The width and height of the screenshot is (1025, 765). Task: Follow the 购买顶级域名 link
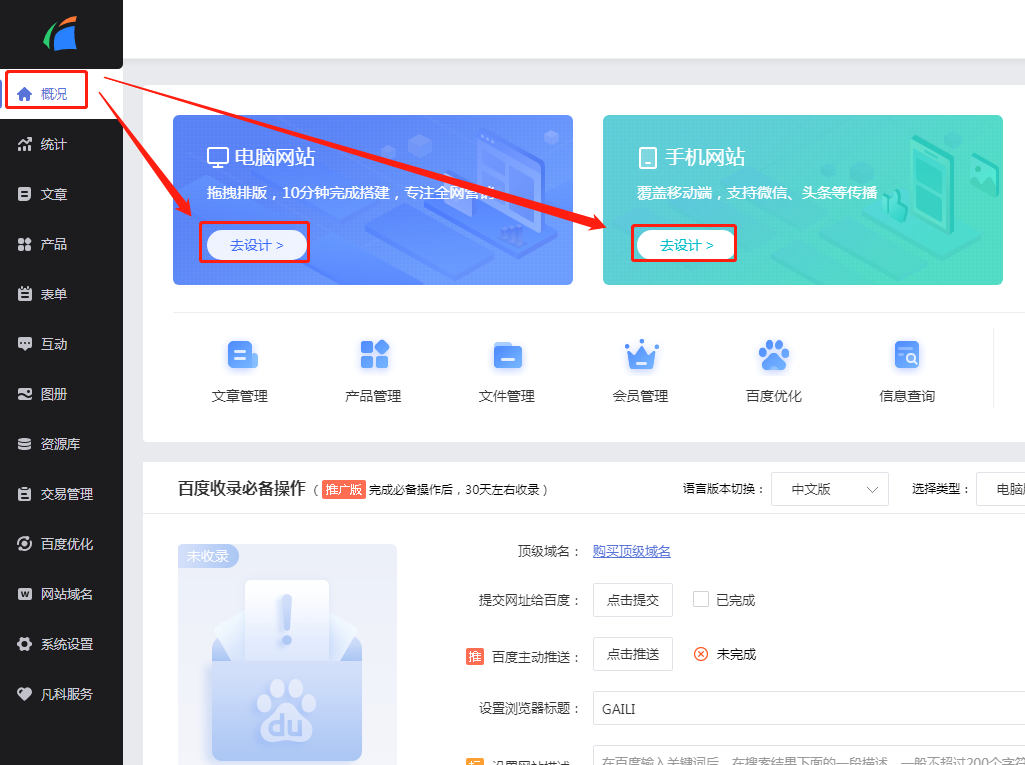click(631, 551)
